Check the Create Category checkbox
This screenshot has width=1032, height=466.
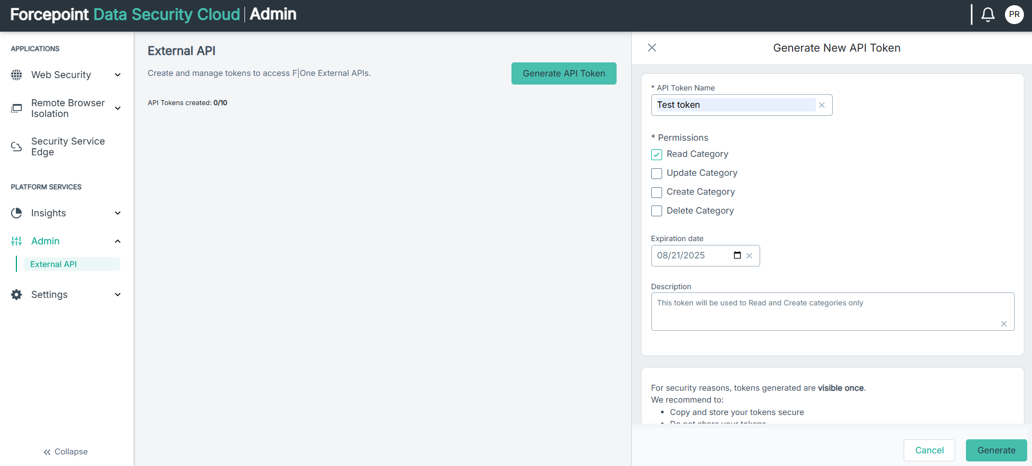coord(657,193)
